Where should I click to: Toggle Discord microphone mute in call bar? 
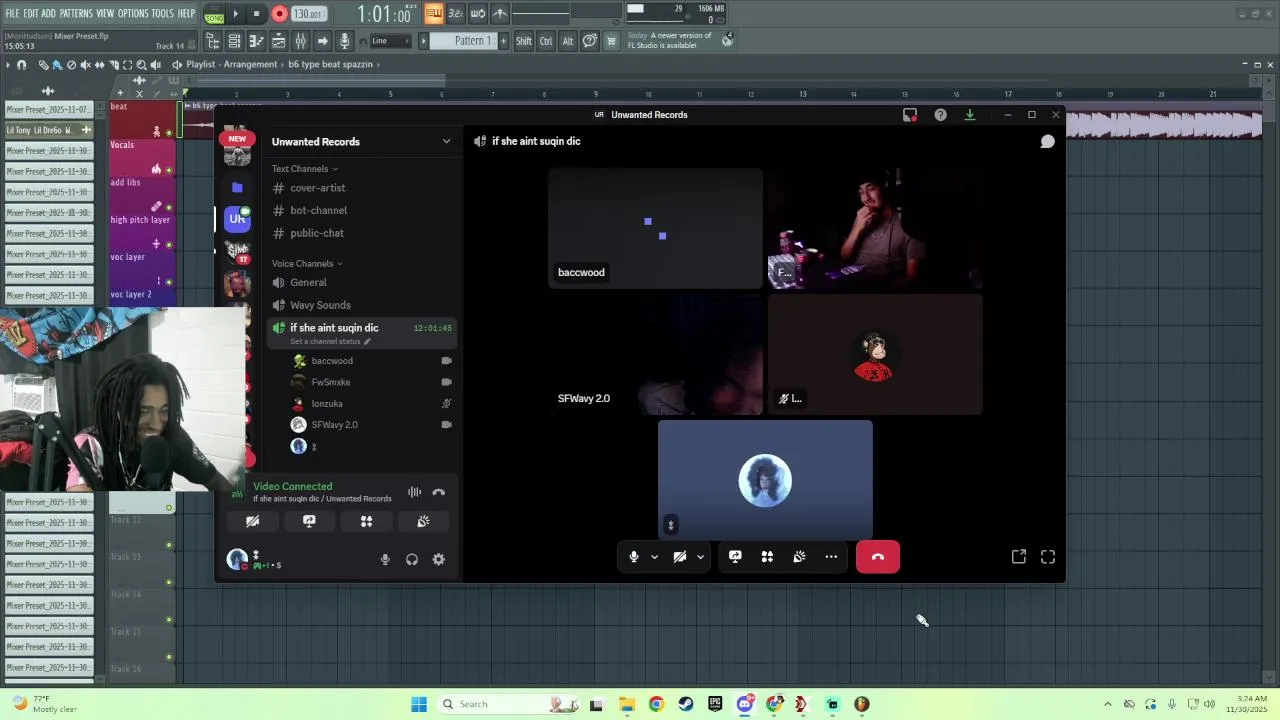[634, 557]
